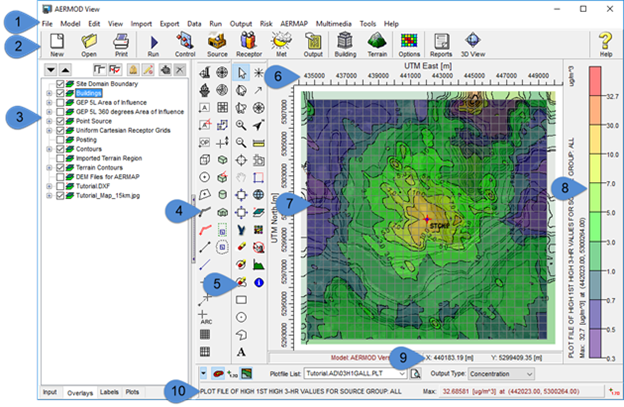Pick the text annotation A tool
This screenshot has width=624, height=407.
(241, 352)
